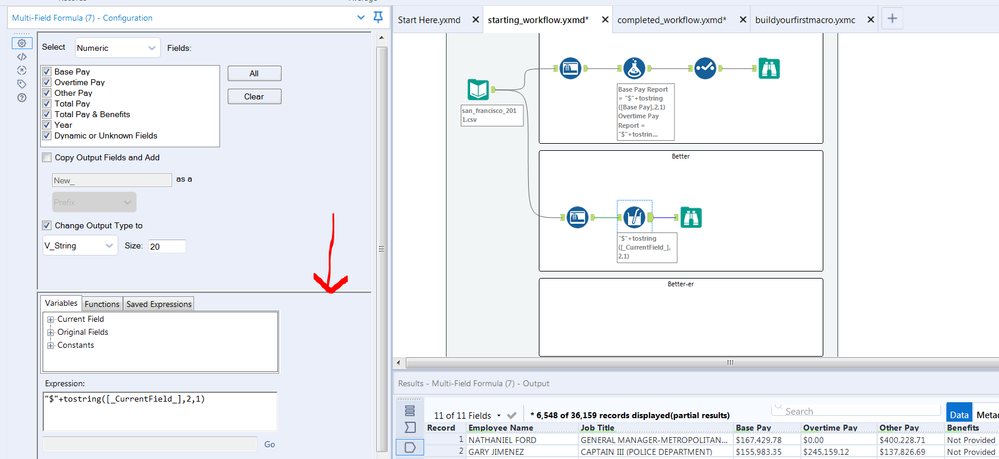
Task: Uncheck the Year field
Action: click(x=47, y=125)
